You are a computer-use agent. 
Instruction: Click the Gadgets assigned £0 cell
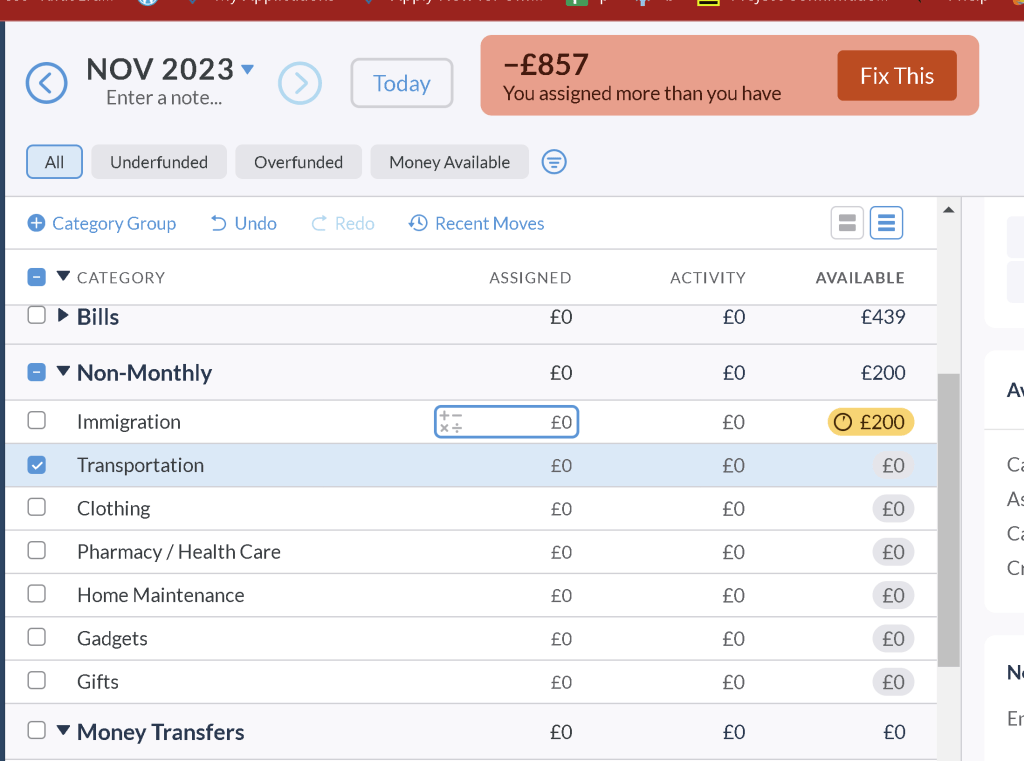click(561, 638)
